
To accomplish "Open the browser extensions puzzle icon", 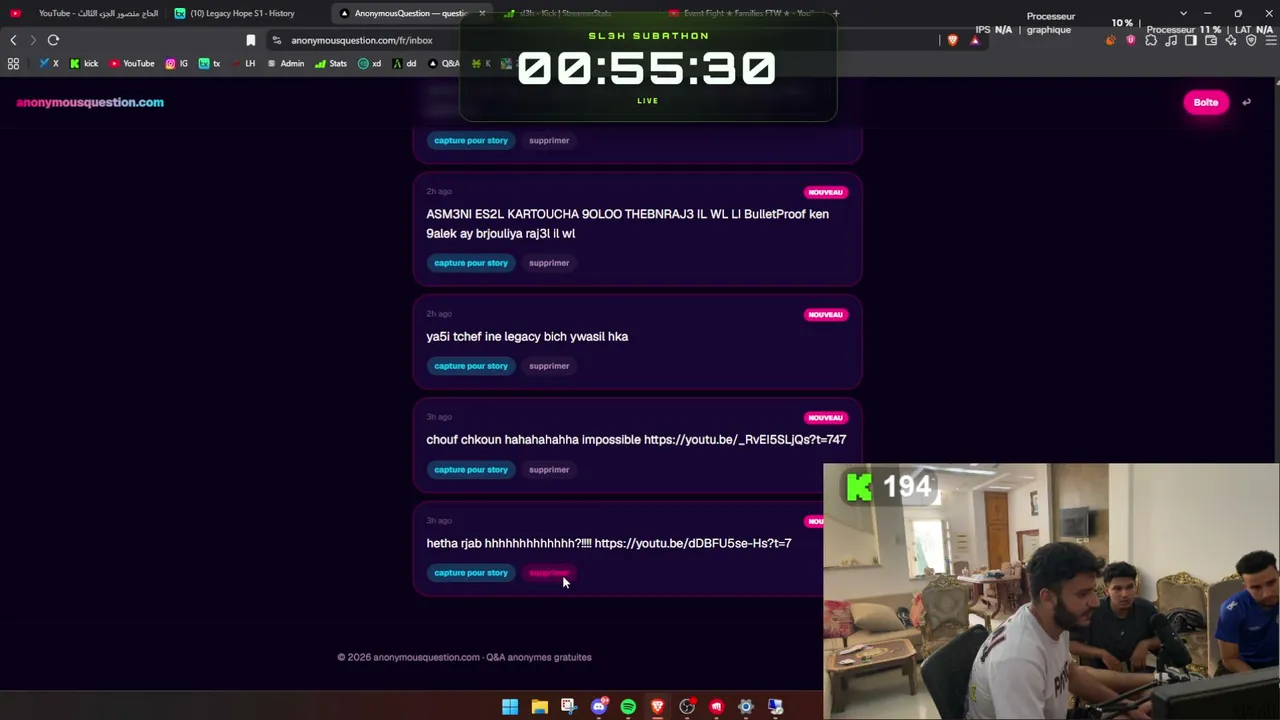I will pyautogui.click(x=1151, y=40).
